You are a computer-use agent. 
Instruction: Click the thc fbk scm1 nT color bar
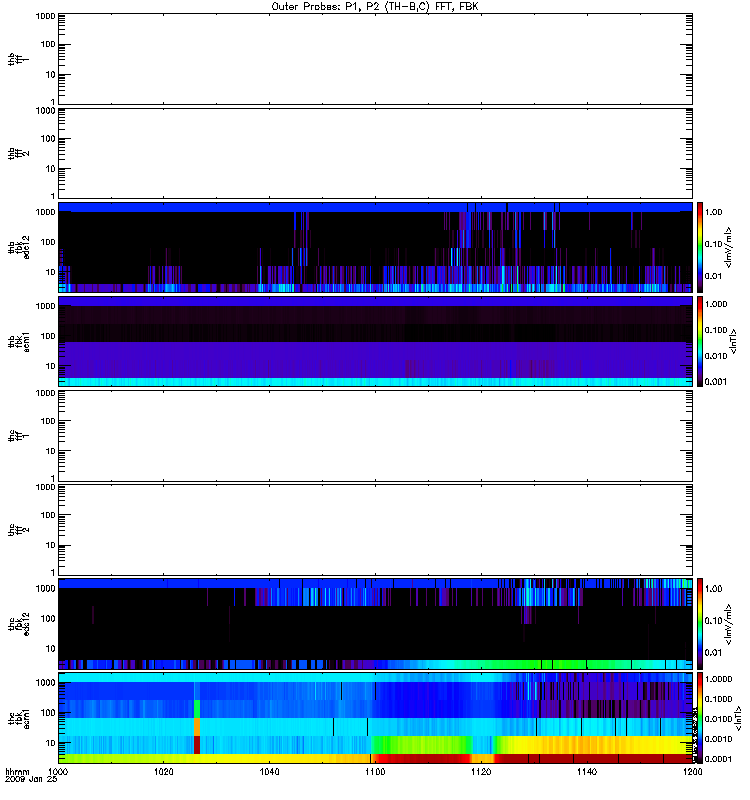[700, 718]
